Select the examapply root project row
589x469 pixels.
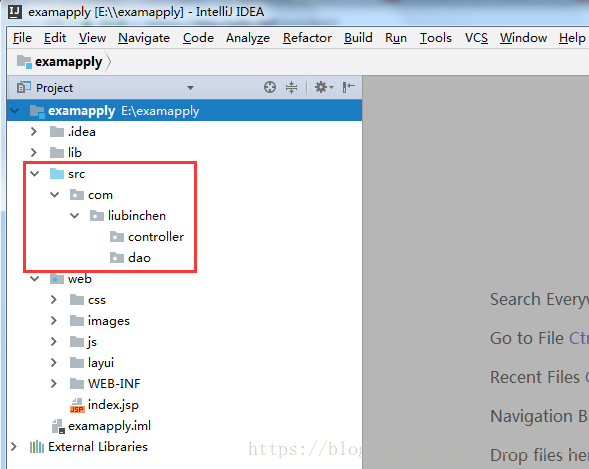coord(184,111)
